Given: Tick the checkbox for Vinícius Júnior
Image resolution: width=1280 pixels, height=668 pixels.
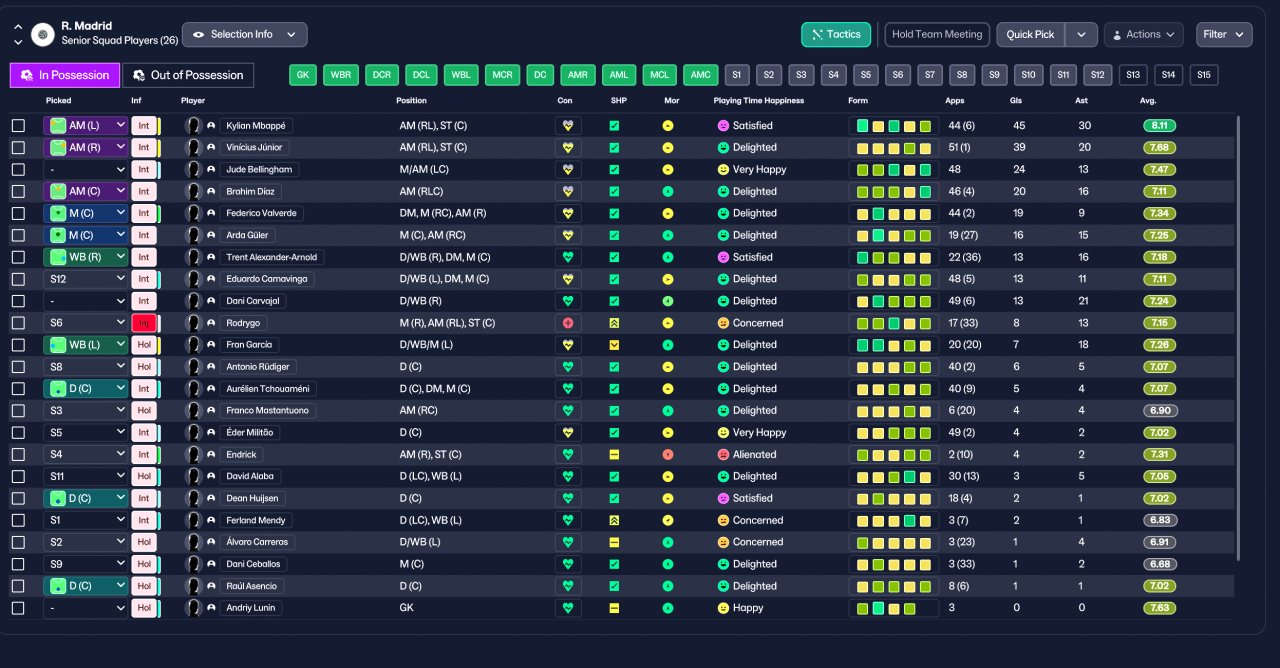Looking at the screenshot, I should pos(18,148).
